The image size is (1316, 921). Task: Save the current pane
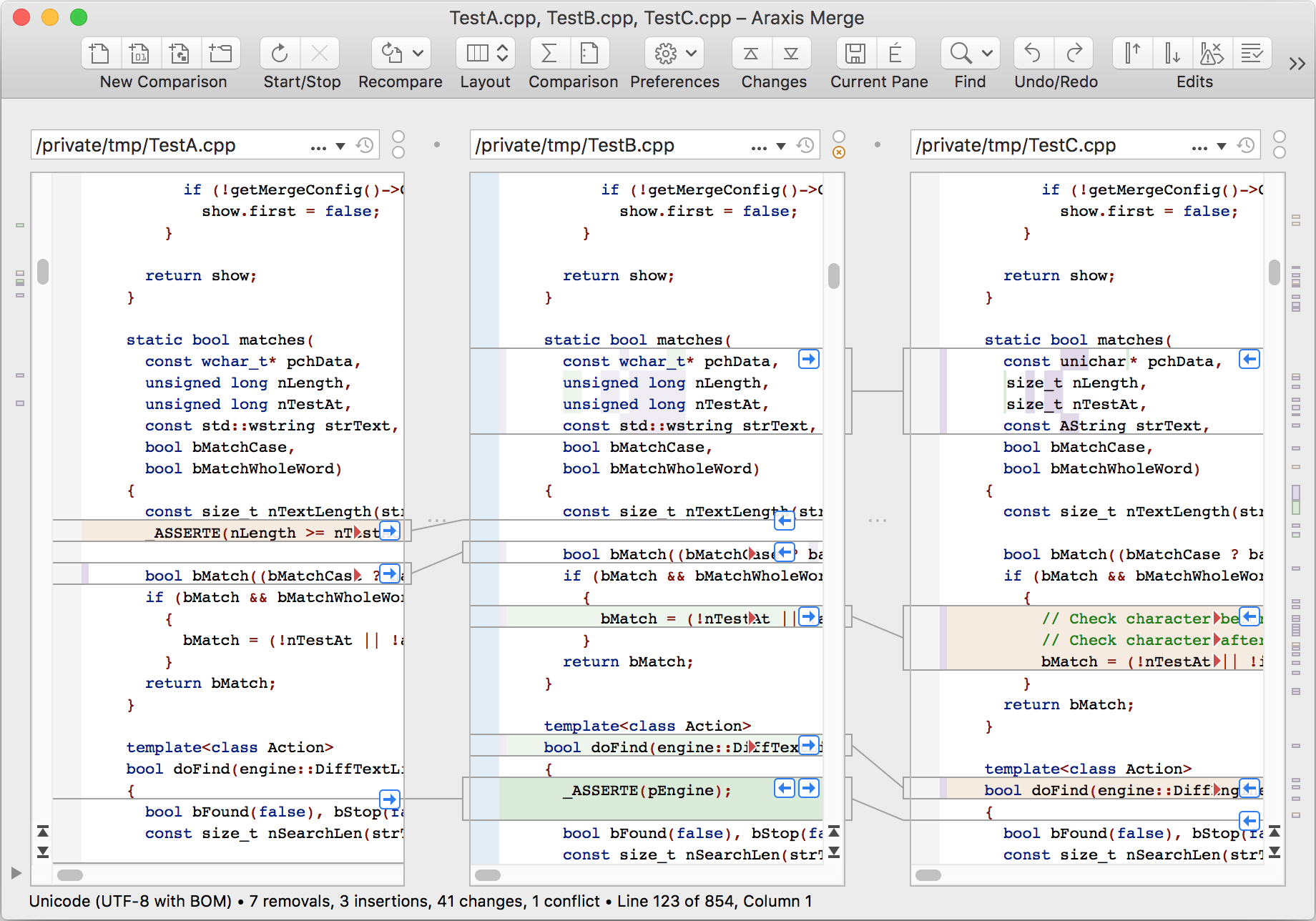pyautogui.click(x=855, y=53)
